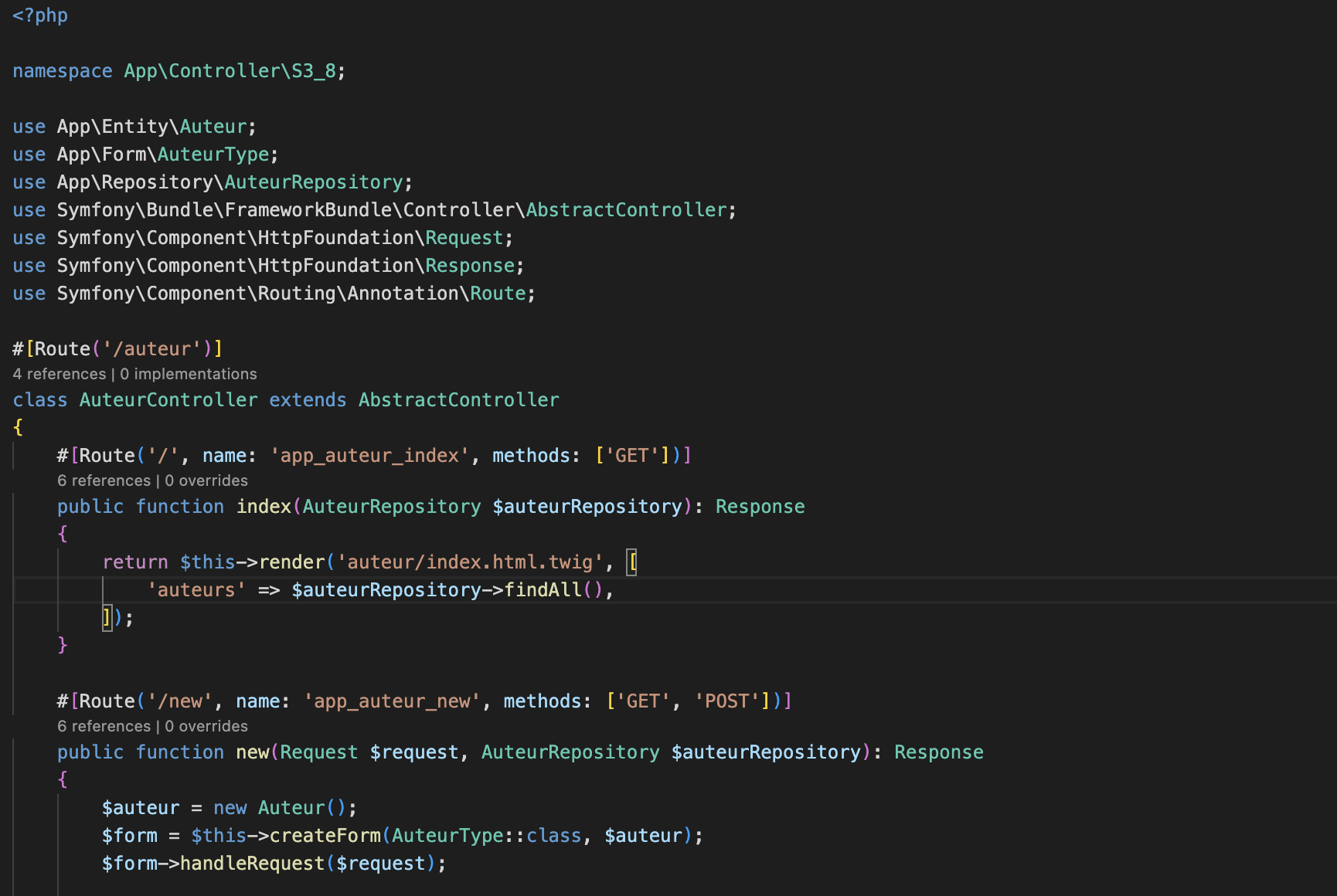Select the route path '/auteur' string
The height and width of the screenshot is (896, 1337).
pos(155,348)
